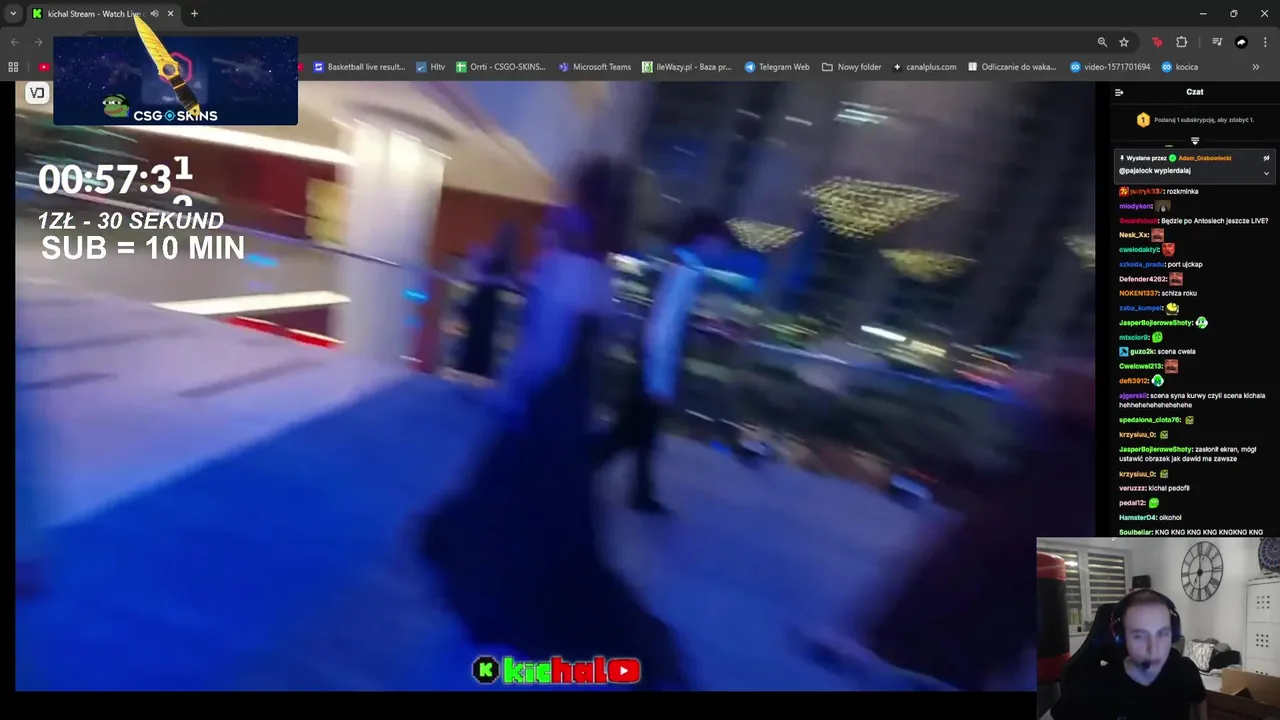This screenshot has height=720, width=1280.
Task: Click the badge icon beside guzo2k
Action: pyautogui.click(x=1124, y=352)
